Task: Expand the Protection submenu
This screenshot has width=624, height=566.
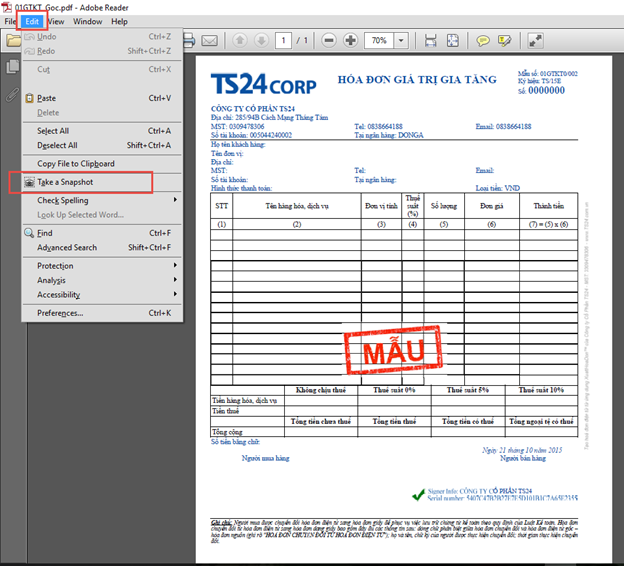Action: (102, 266)
